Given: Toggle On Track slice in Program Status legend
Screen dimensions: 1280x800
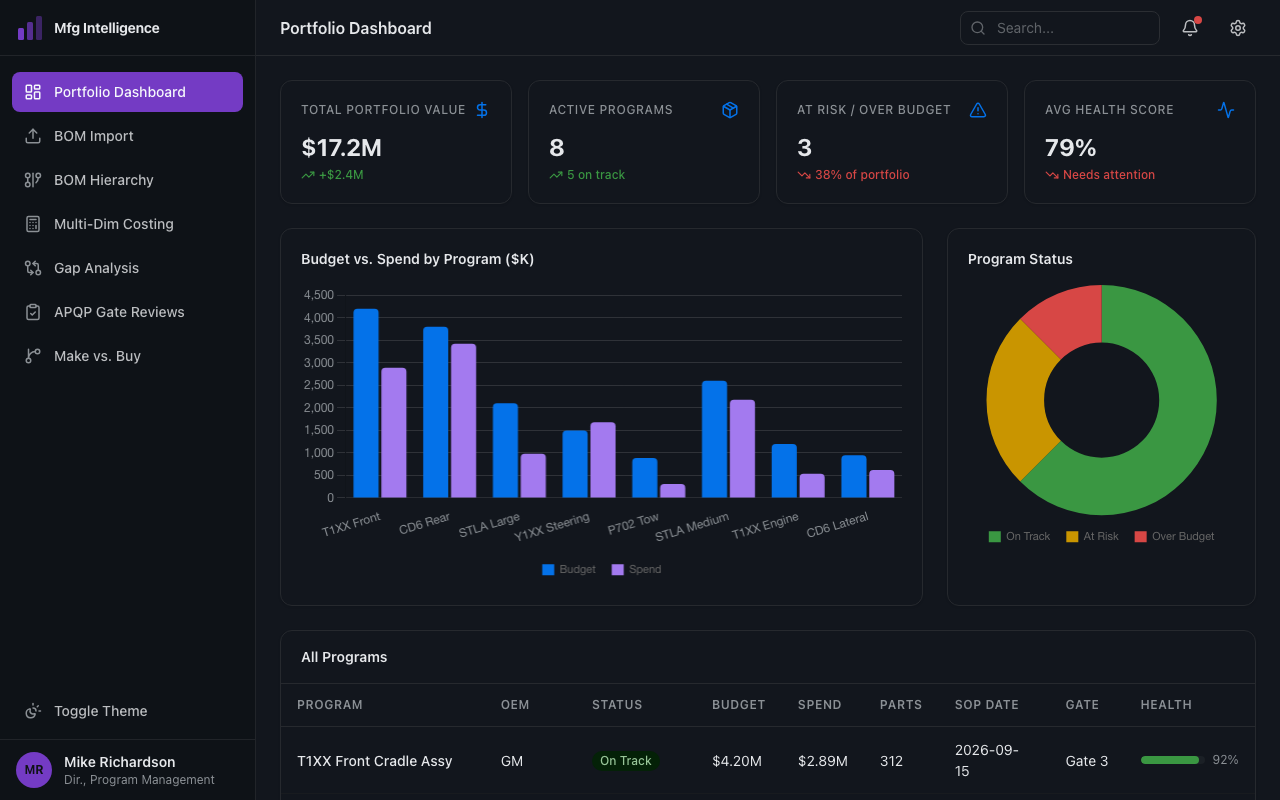Looking at the screenshot, I should 1019,536.
